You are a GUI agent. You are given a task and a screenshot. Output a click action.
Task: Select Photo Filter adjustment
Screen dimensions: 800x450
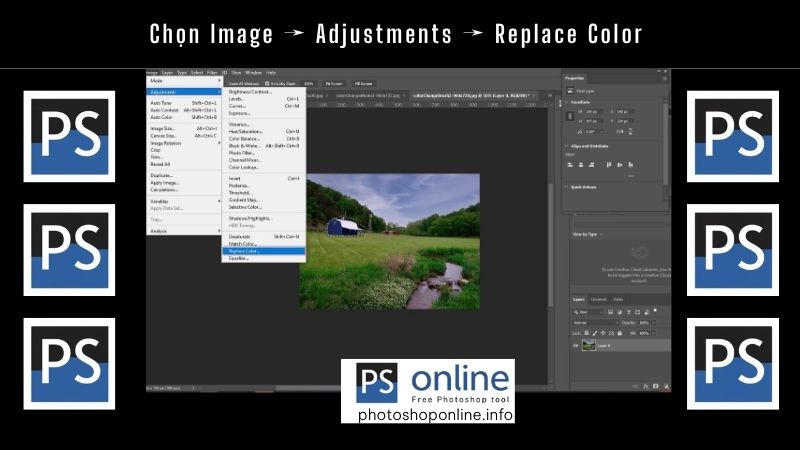264,153
